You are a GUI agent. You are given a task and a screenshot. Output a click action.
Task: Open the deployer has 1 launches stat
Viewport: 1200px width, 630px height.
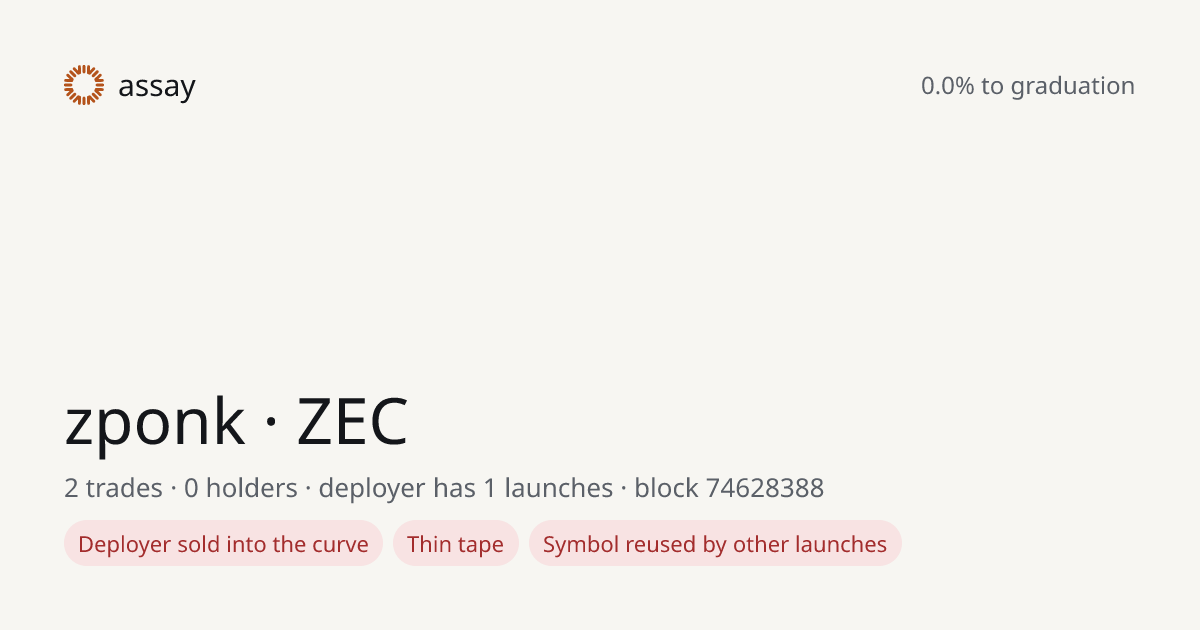click(x=466, y=488)
